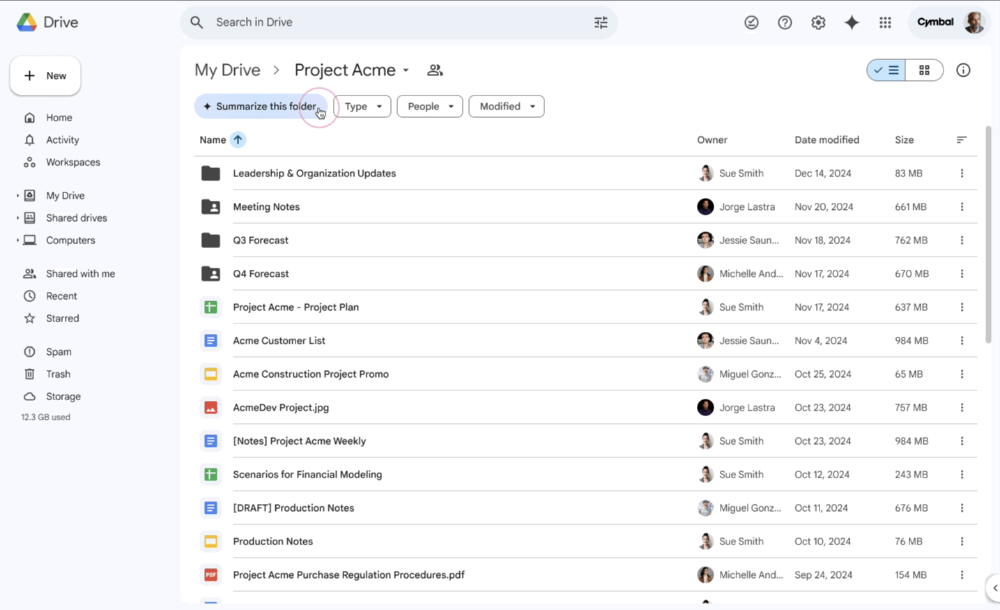This screenshot has height=610, width=1000.
Task: Click the search magnifier icon
Action: 196,22
